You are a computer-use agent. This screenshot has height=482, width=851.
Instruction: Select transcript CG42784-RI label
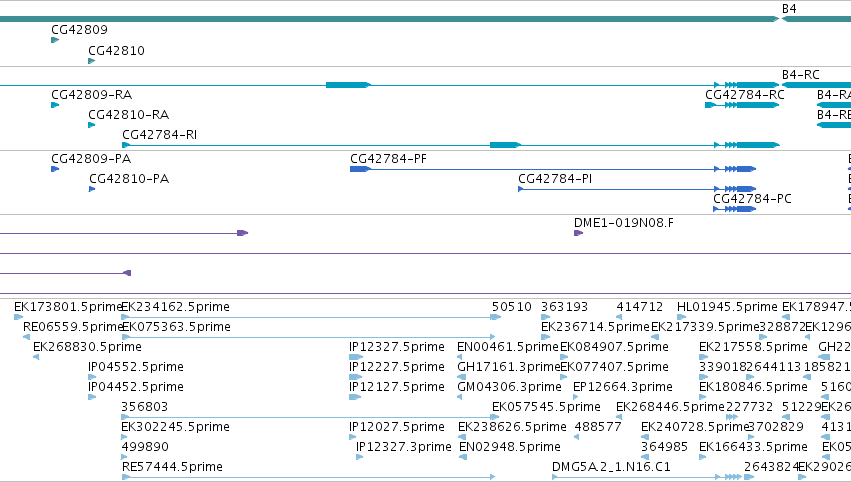160,135
